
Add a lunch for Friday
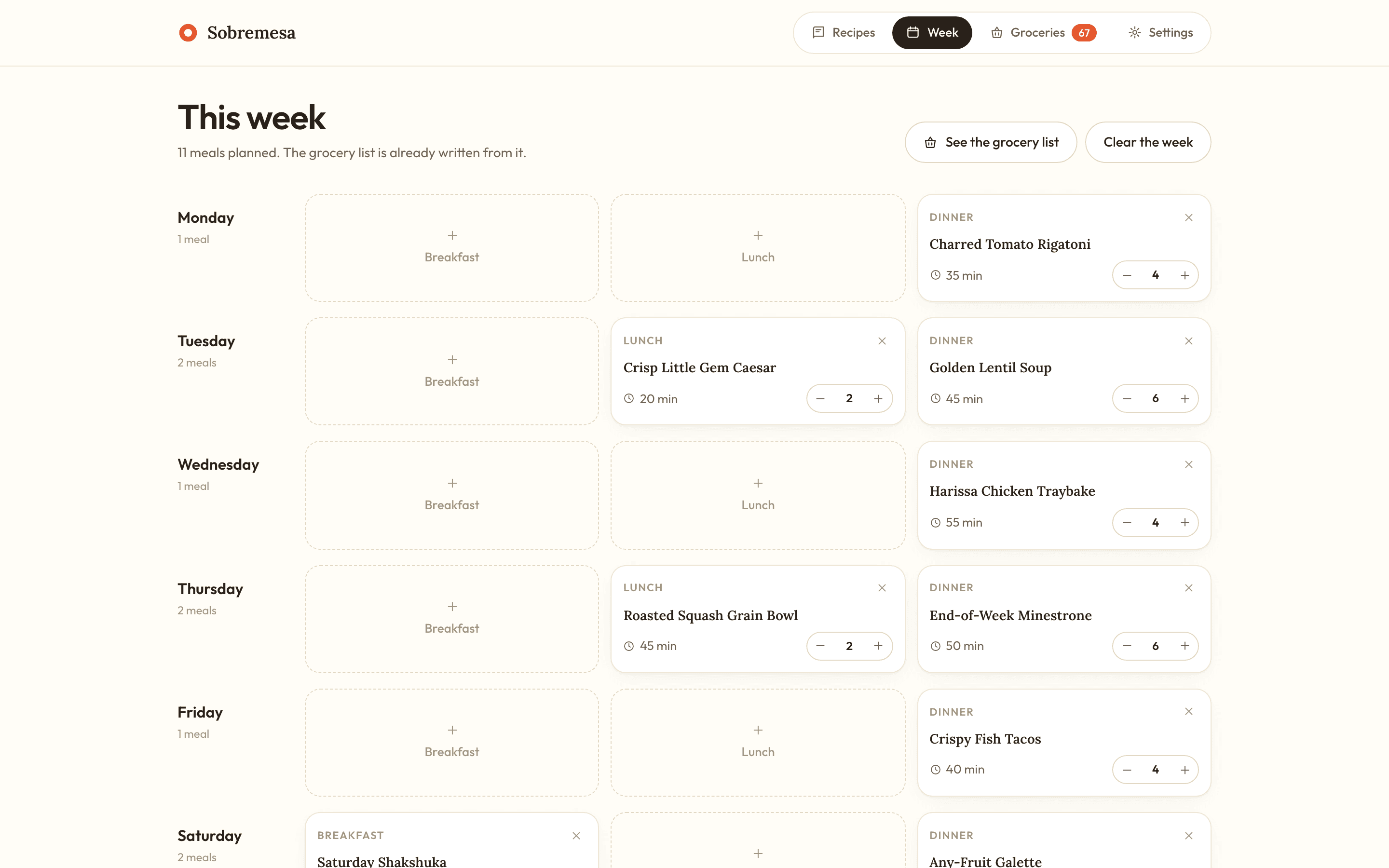(758, 742)
